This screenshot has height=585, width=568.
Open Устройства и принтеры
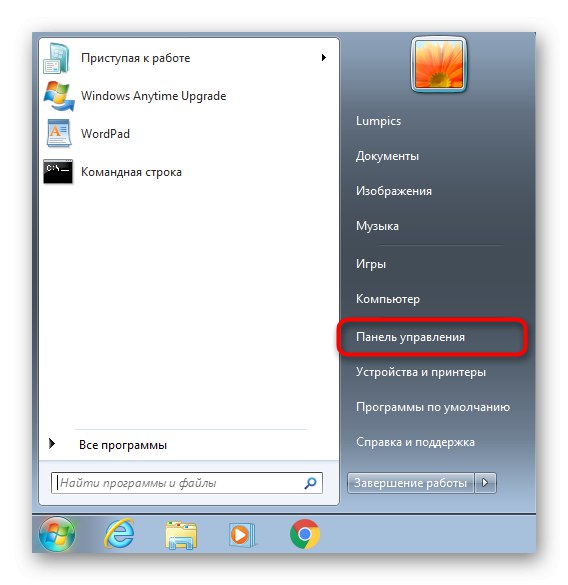click(421, 372)
